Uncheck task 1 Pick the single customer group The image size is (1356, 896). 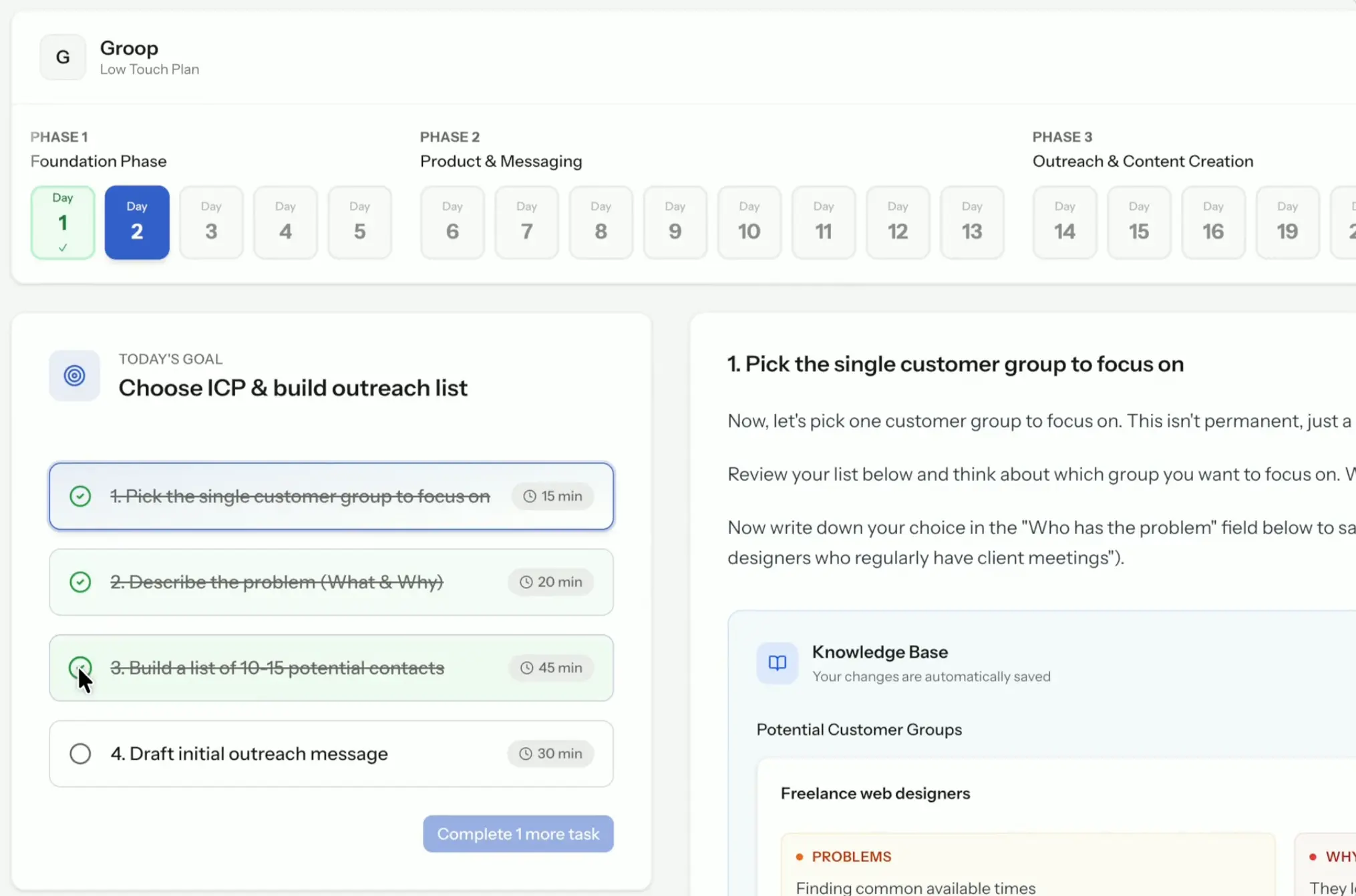(80, 496)
